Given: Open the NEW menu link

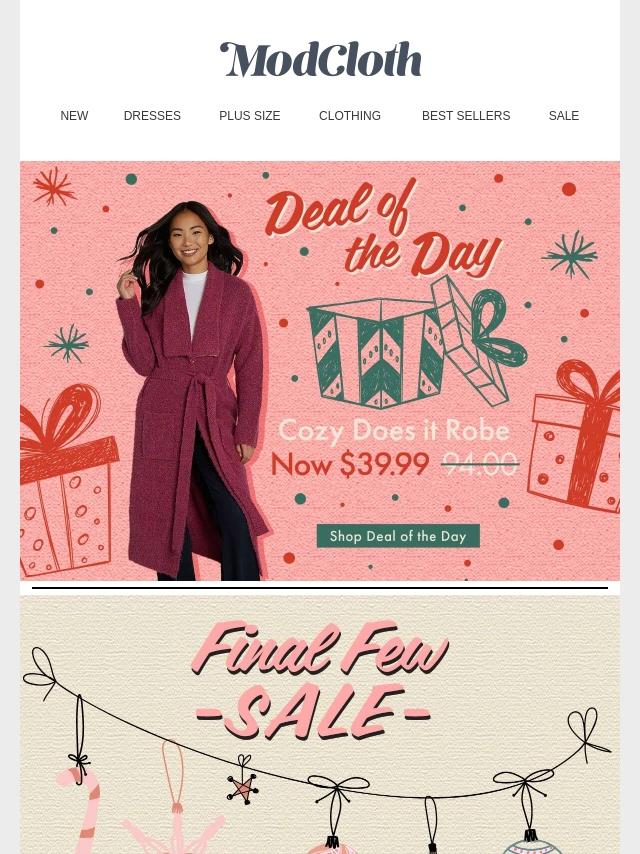Looking at the screenshot, I should click(74, 116).
